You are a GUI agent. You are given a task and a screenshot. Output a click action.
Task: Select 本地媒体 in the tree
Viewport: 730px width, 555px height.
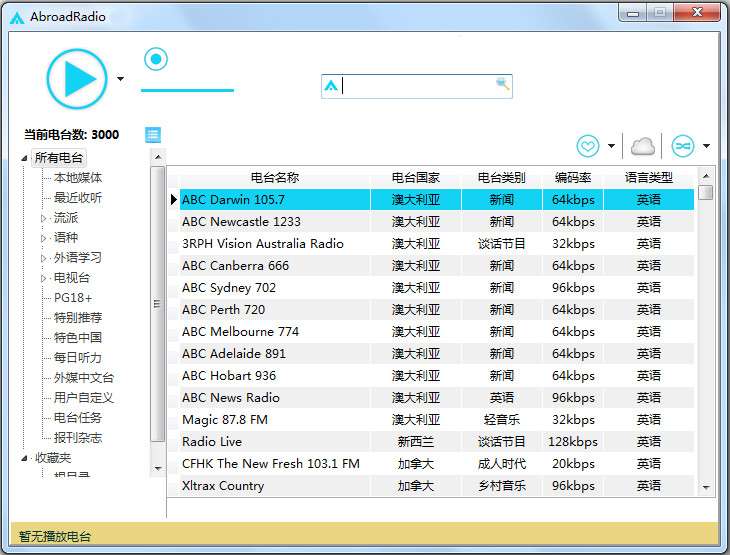(x=78, y=177)
